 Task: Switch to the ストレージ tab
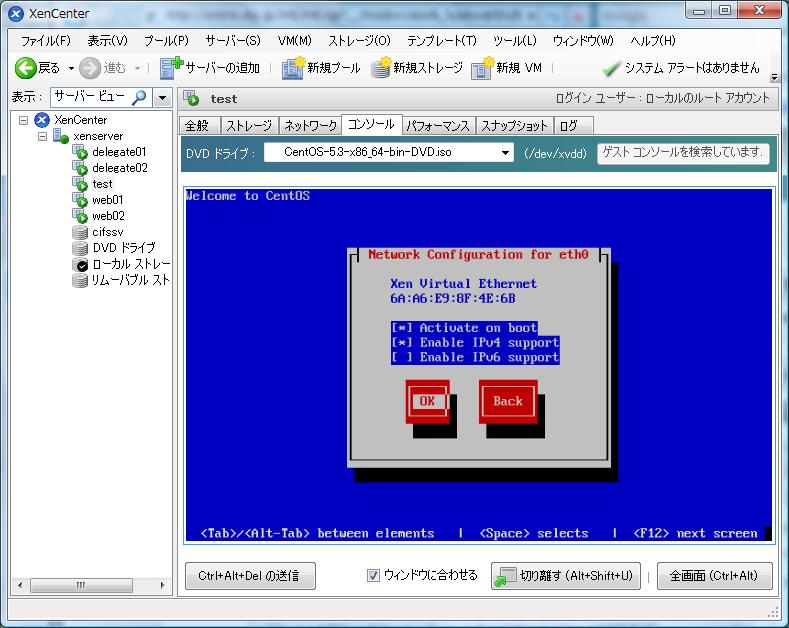250,126
